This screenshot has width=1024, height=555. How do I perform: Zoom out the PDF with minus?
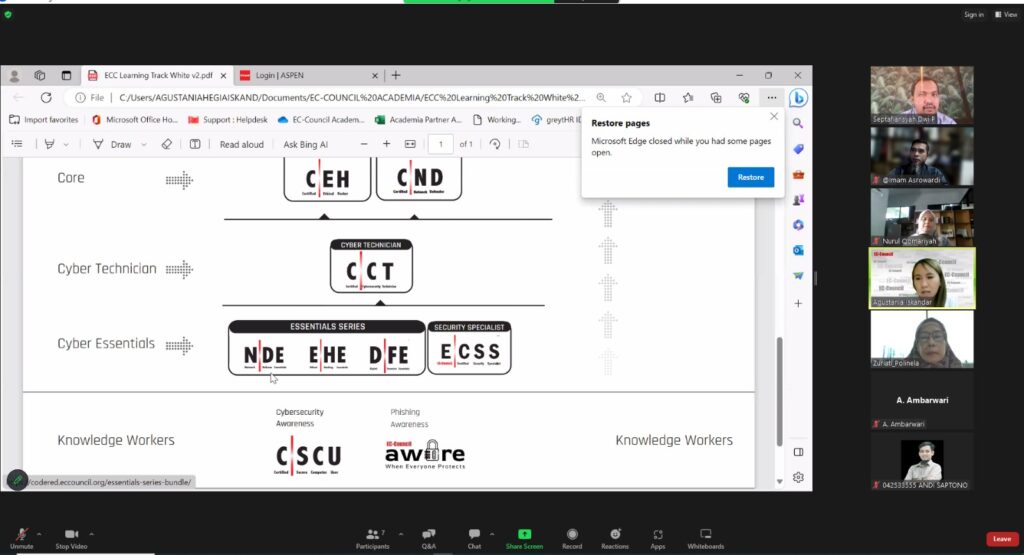pos(364,144)
